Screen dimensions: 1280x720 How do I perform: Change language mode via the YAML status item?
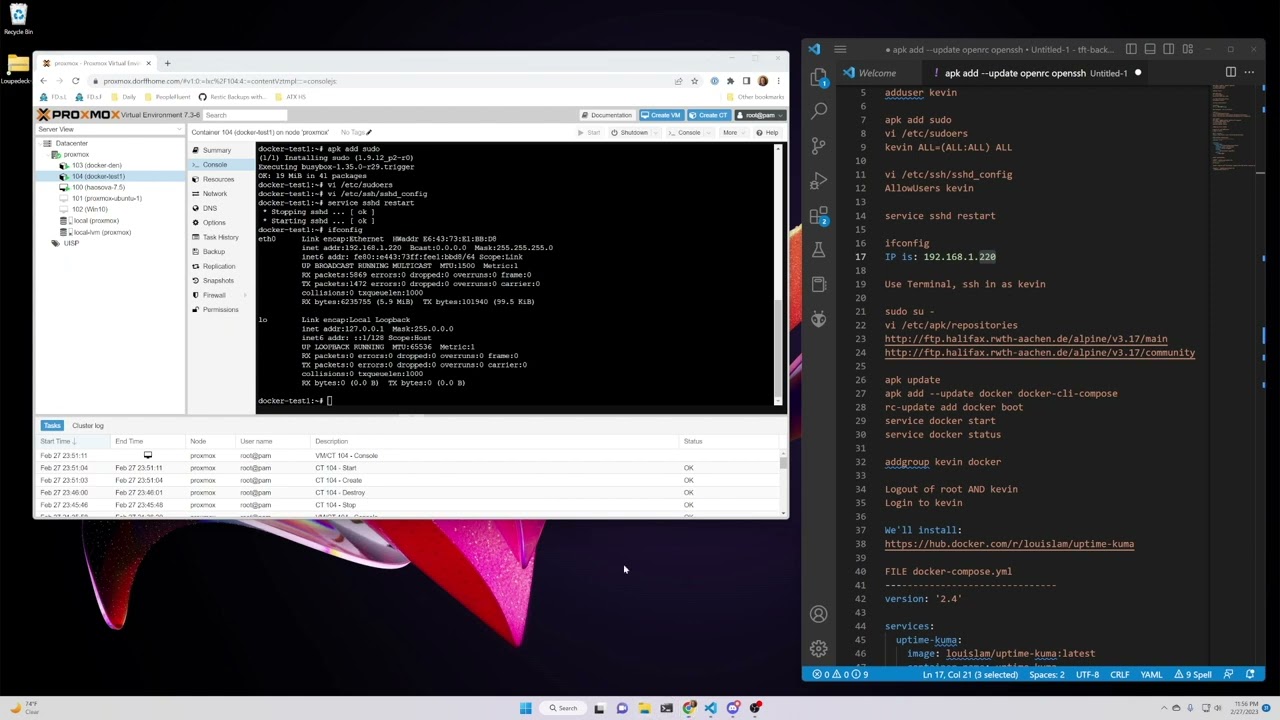coord(1151,674)
